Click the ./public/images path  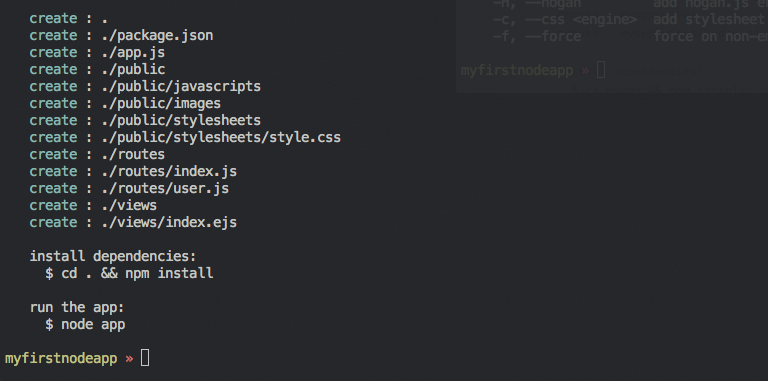[161, 103]
